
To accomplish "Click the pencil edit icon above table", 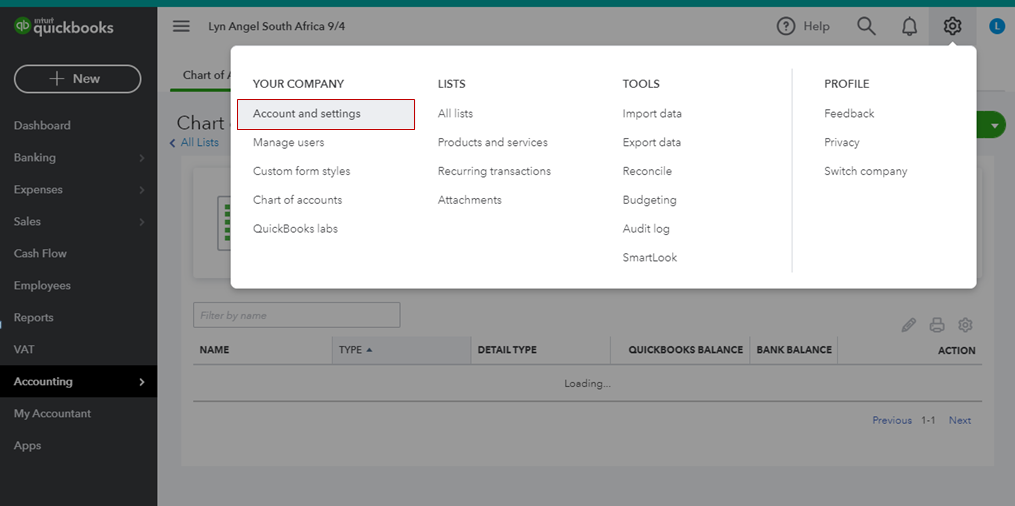I will coord(909,325).
